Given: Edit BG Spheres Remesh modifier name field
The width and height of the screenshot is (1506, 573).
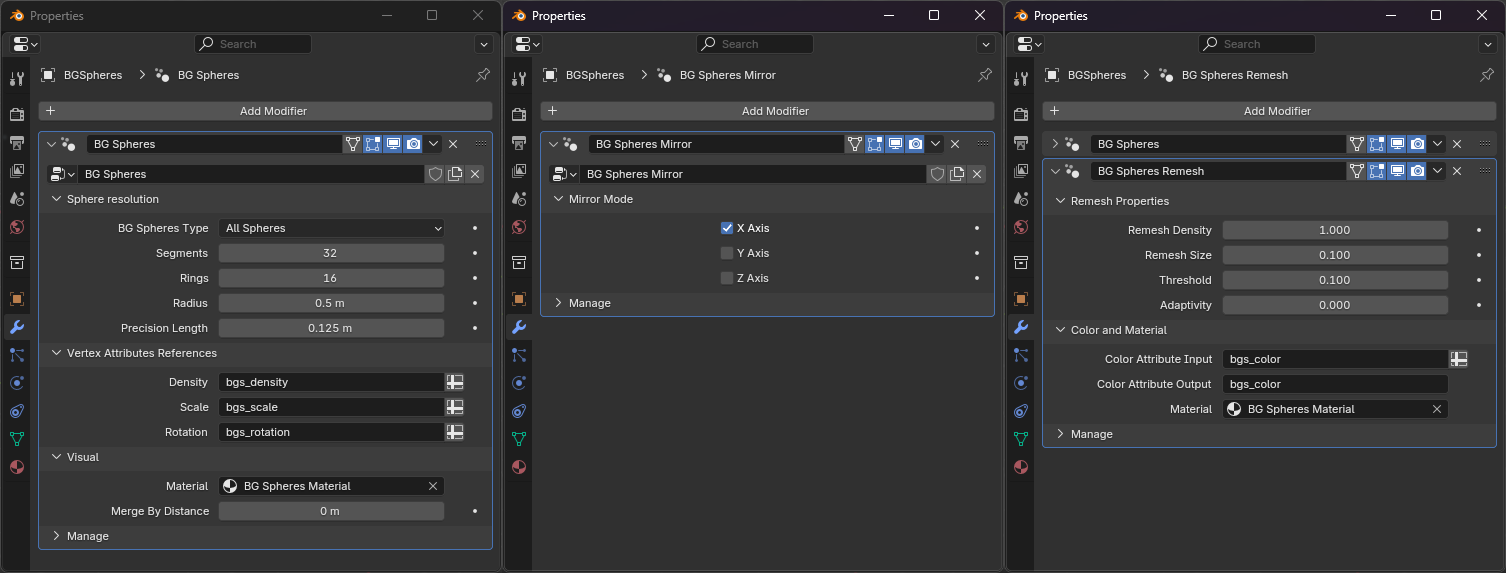Looking at the screenshot, I should click(1217, 171).
